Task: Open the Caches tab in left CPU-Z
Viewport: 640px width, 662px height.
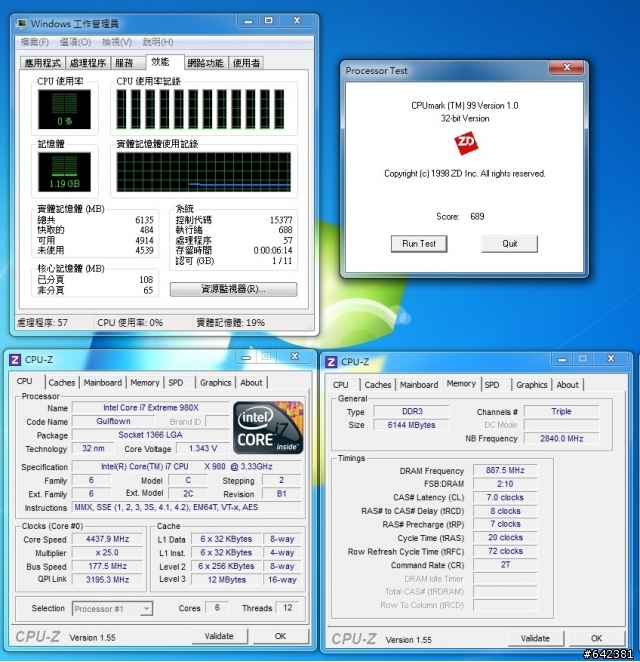Action: (x=62, y=383)
